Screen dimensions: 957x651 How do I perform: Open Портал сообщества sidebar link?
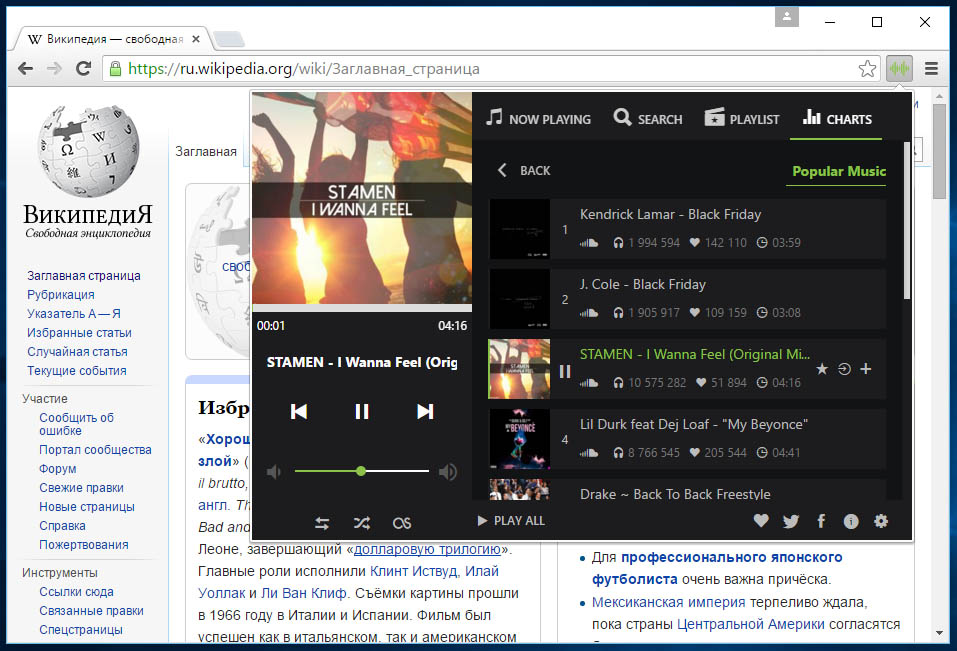[95, 450]
